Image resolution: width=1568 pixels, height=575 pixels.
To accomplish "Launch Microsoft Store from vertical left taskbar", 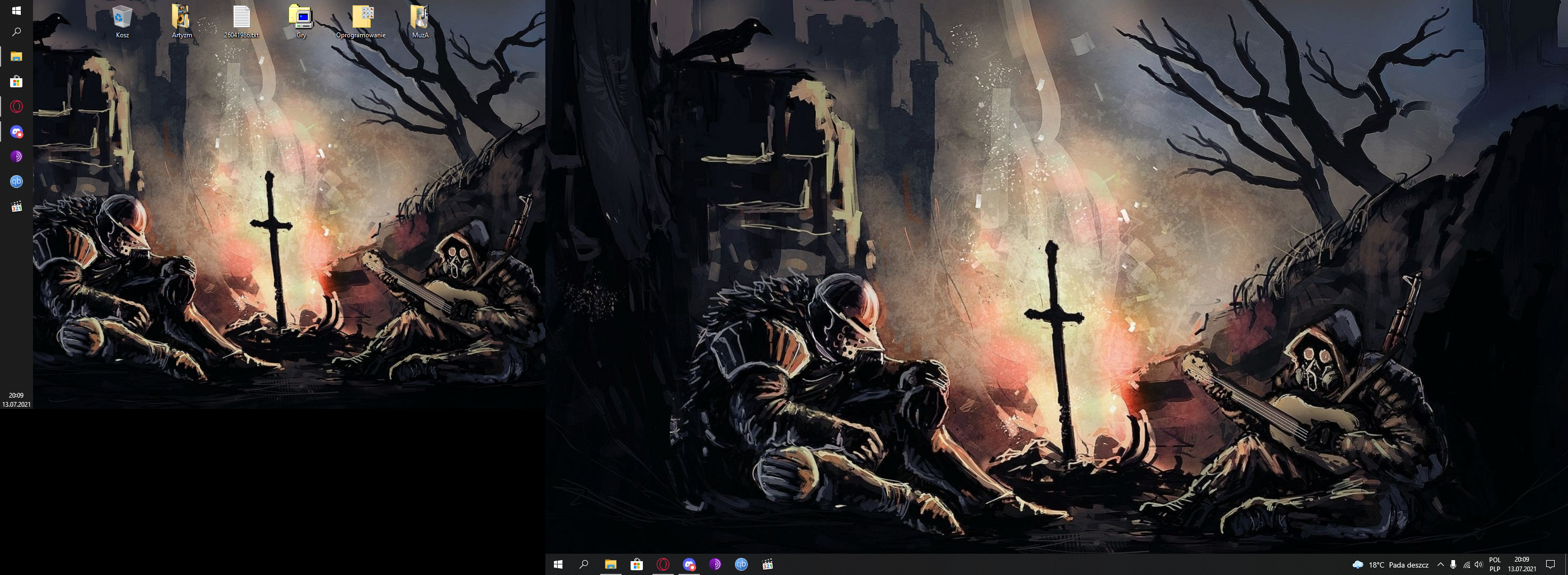I will (17, 81).
